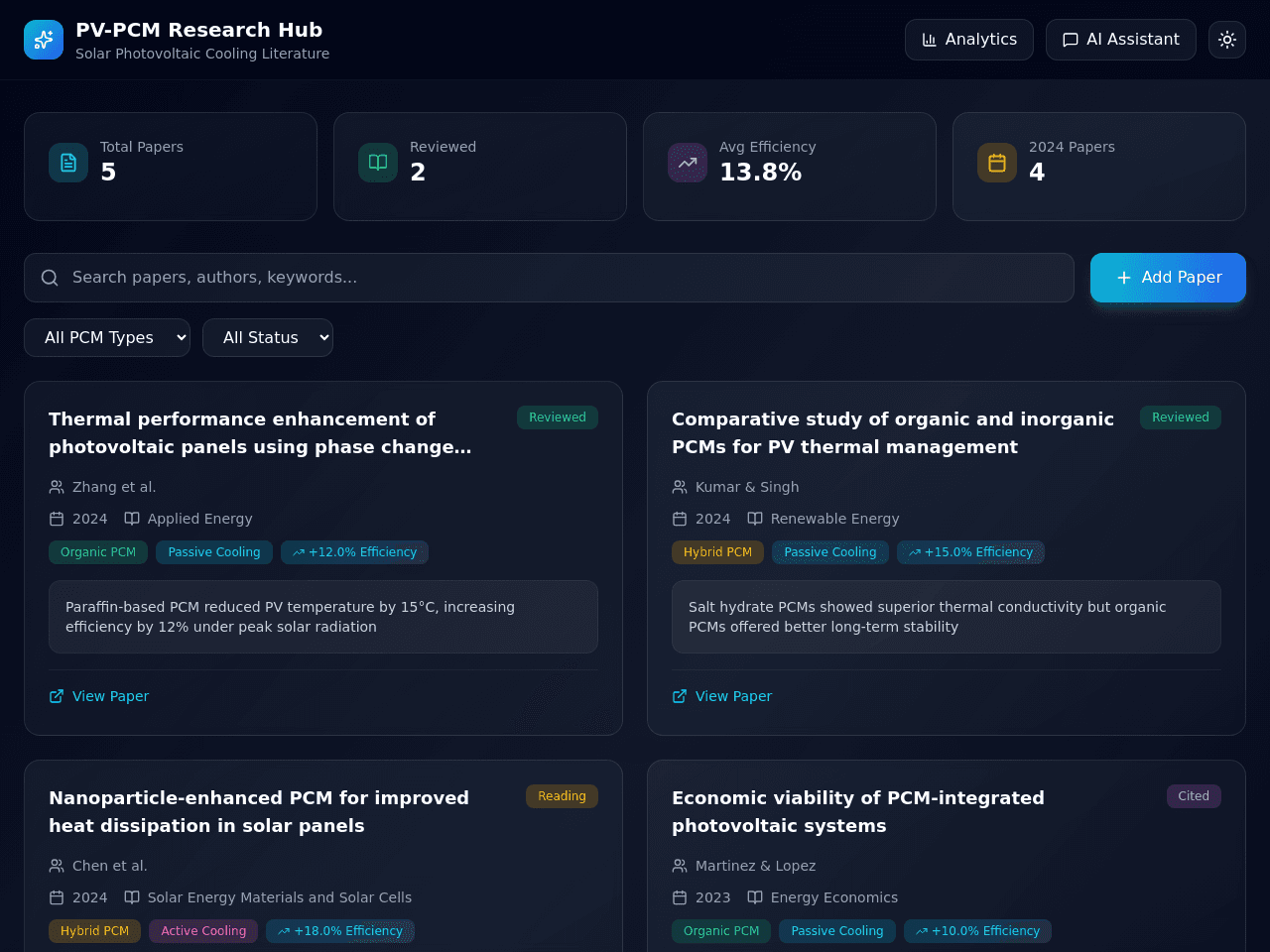The image size is (1270, 952).
Task: Select Hybrid PCM tag on Kumar paper
Action: 718,552
